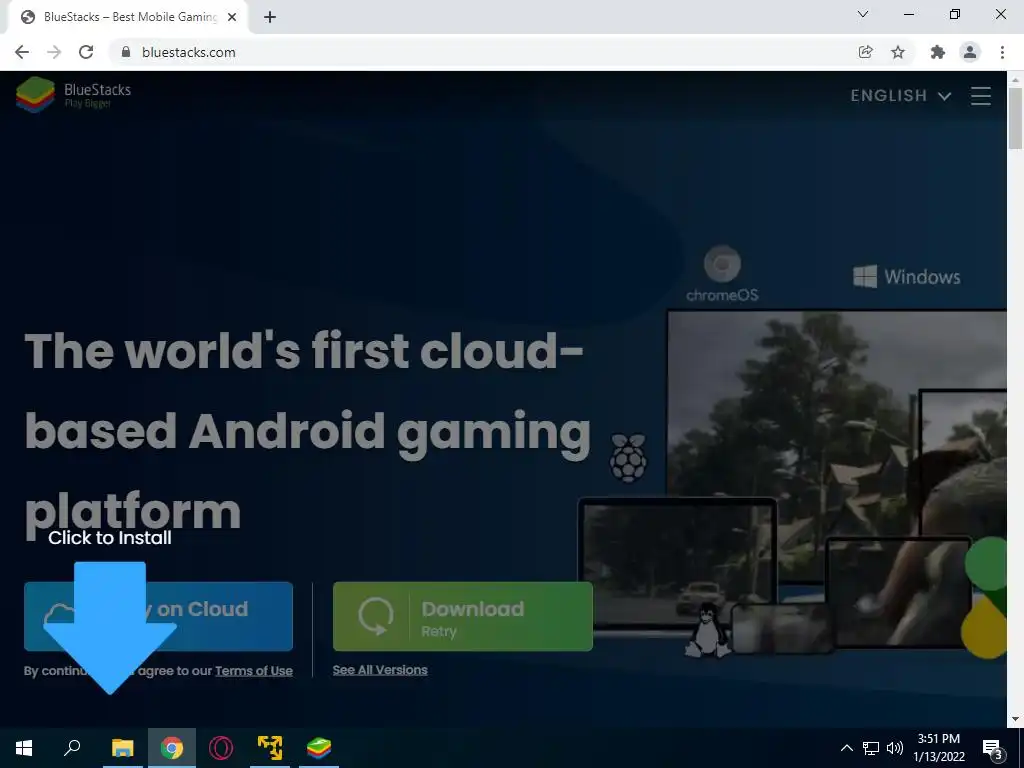The height and width of the screenshot is (768, 1024).
Task: Click the scrollbar up arrow
Action: pyautogui.click(x=1015, y=78)
